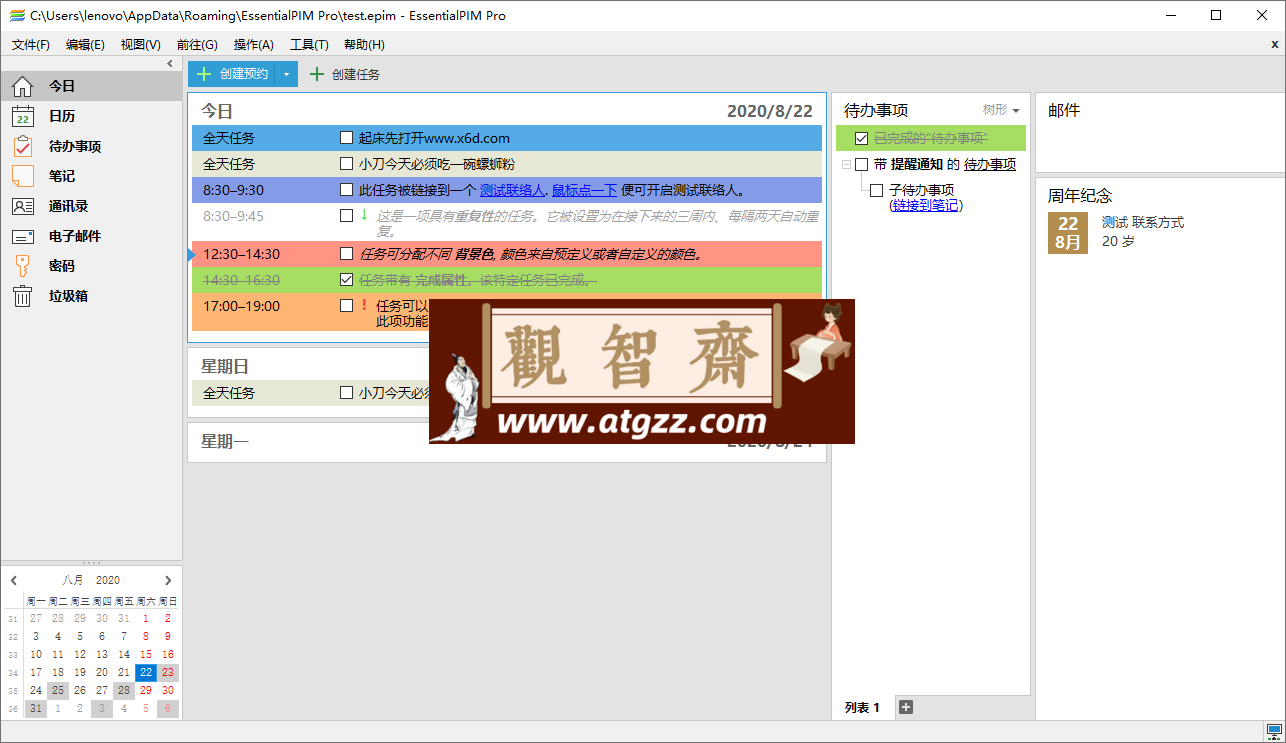Click 八月 month selector in mini calendar
Screen dimensions: 1286x743
click(73, 580)
